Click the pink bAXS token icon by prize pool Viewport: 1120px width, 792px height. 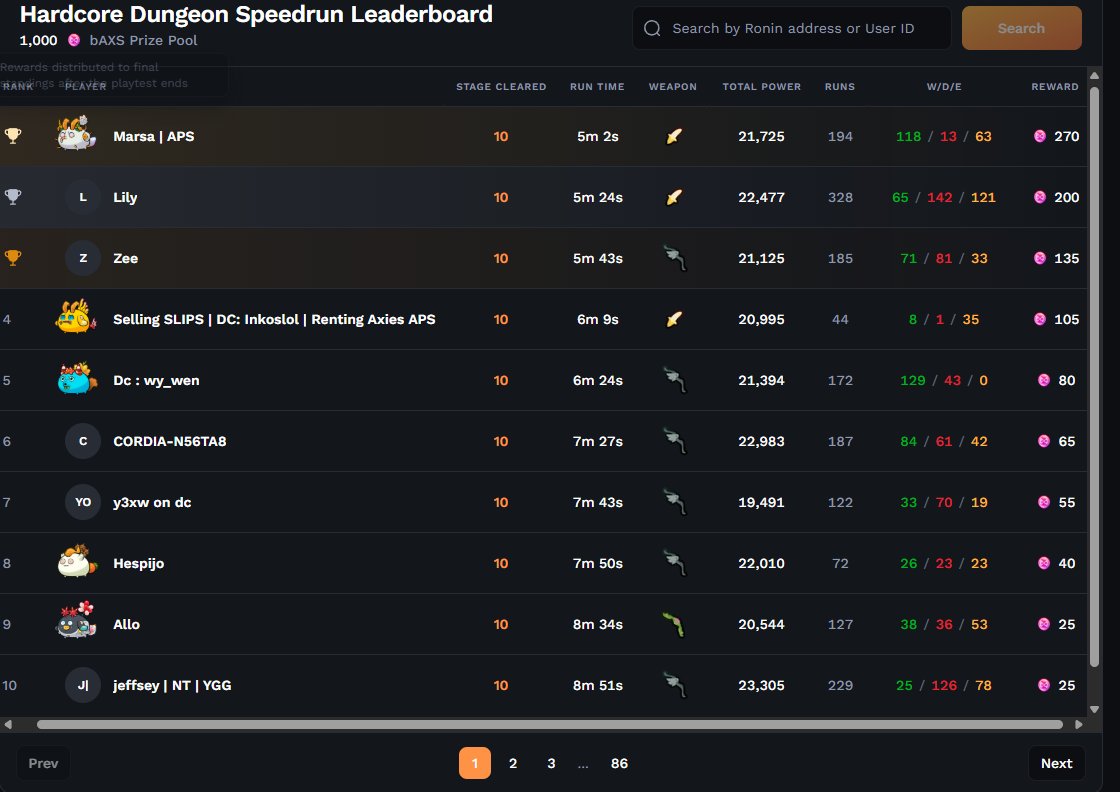tap(74, 40)
